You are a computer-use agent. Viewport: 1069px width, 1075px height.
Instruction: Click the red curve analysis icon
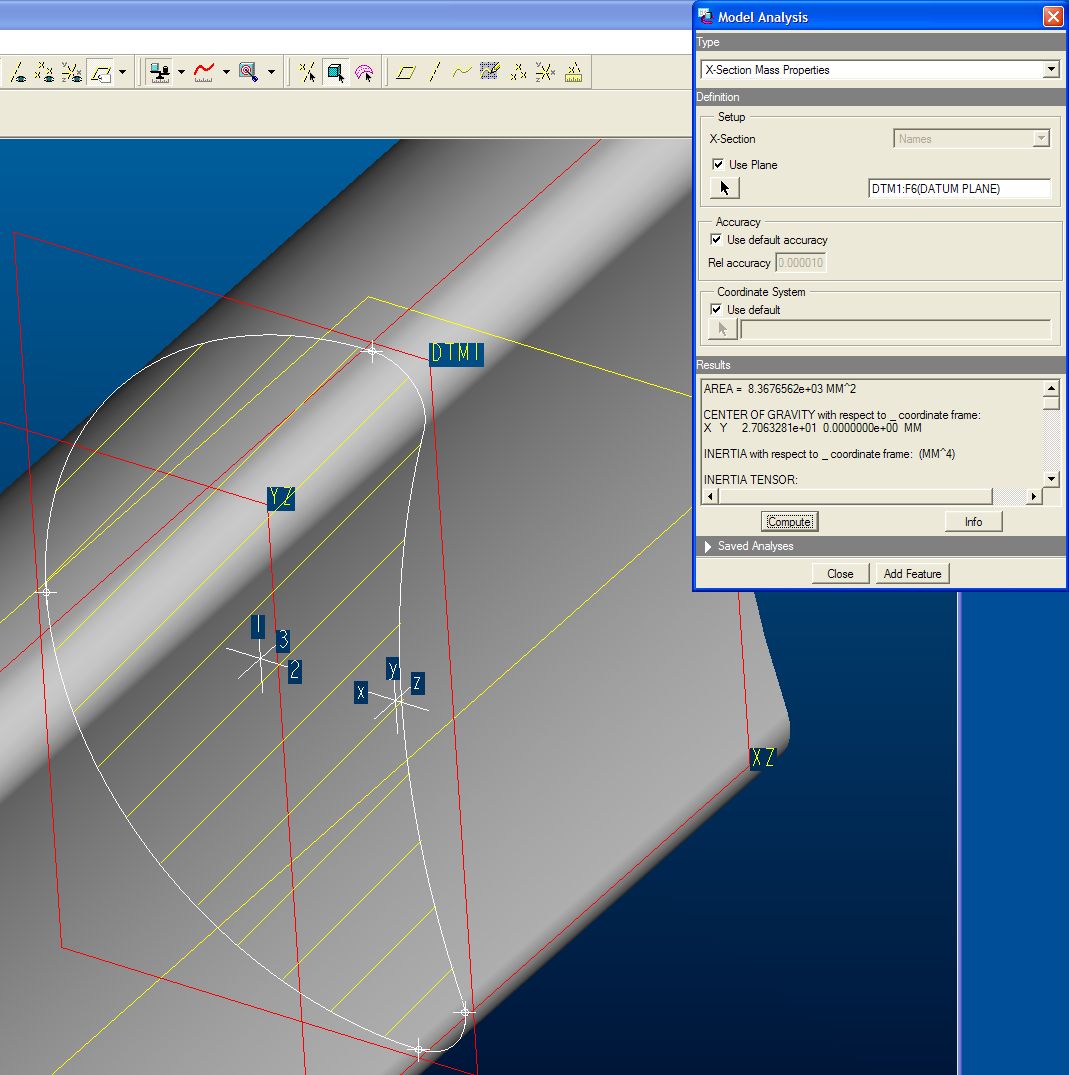(x=204, y=72)
